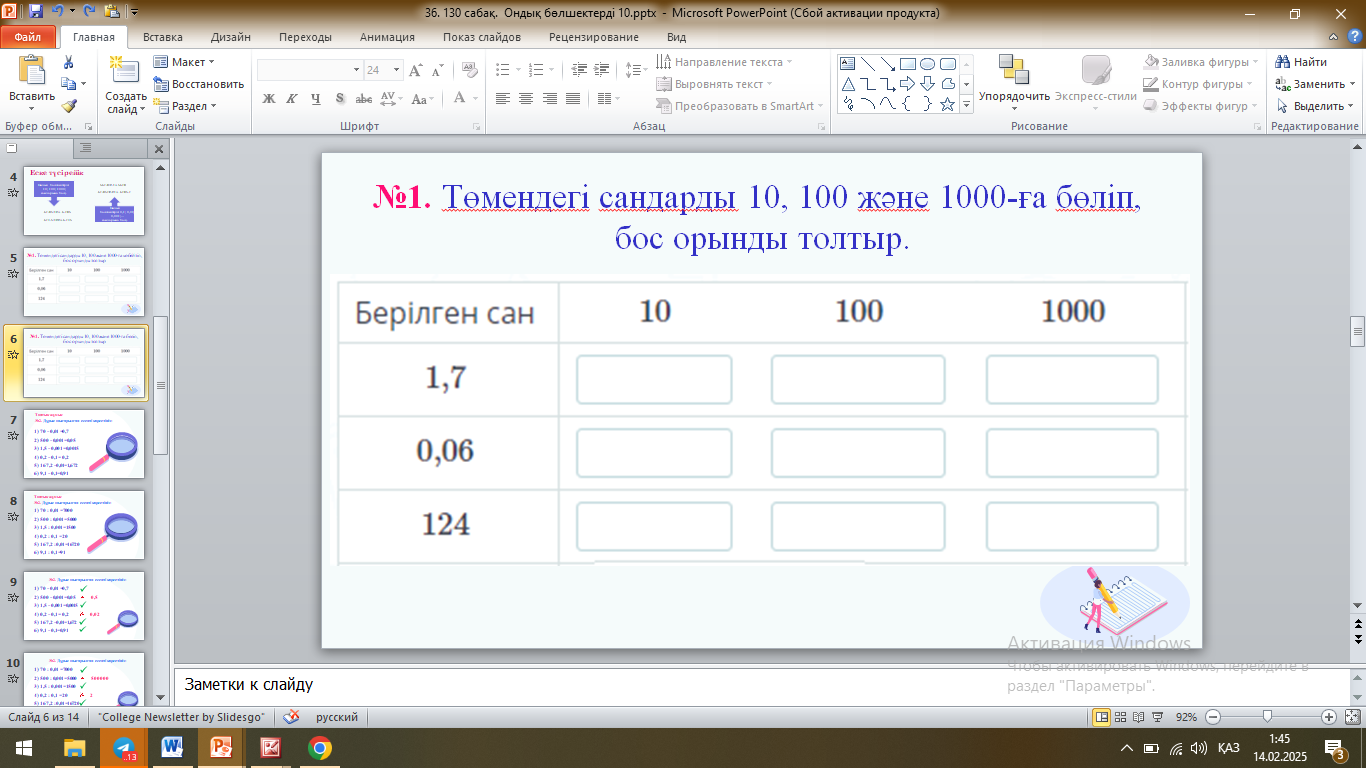Image resolution: width=1366 pixels, height=768 pixels.
Task: Click the Заменить replace button
Action: coord(1311,84)
